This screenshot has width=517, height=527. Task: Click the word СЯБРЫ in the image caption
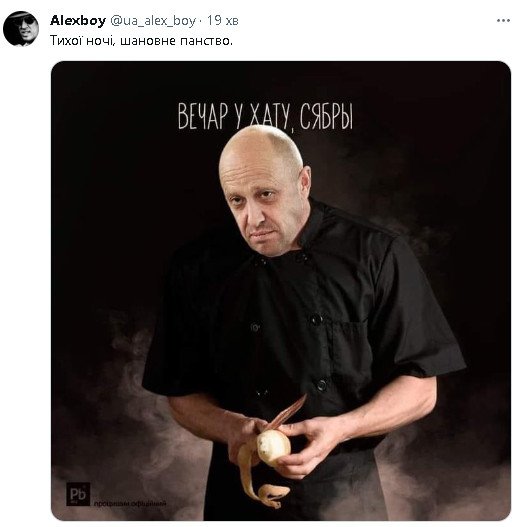tap(326, 116)
